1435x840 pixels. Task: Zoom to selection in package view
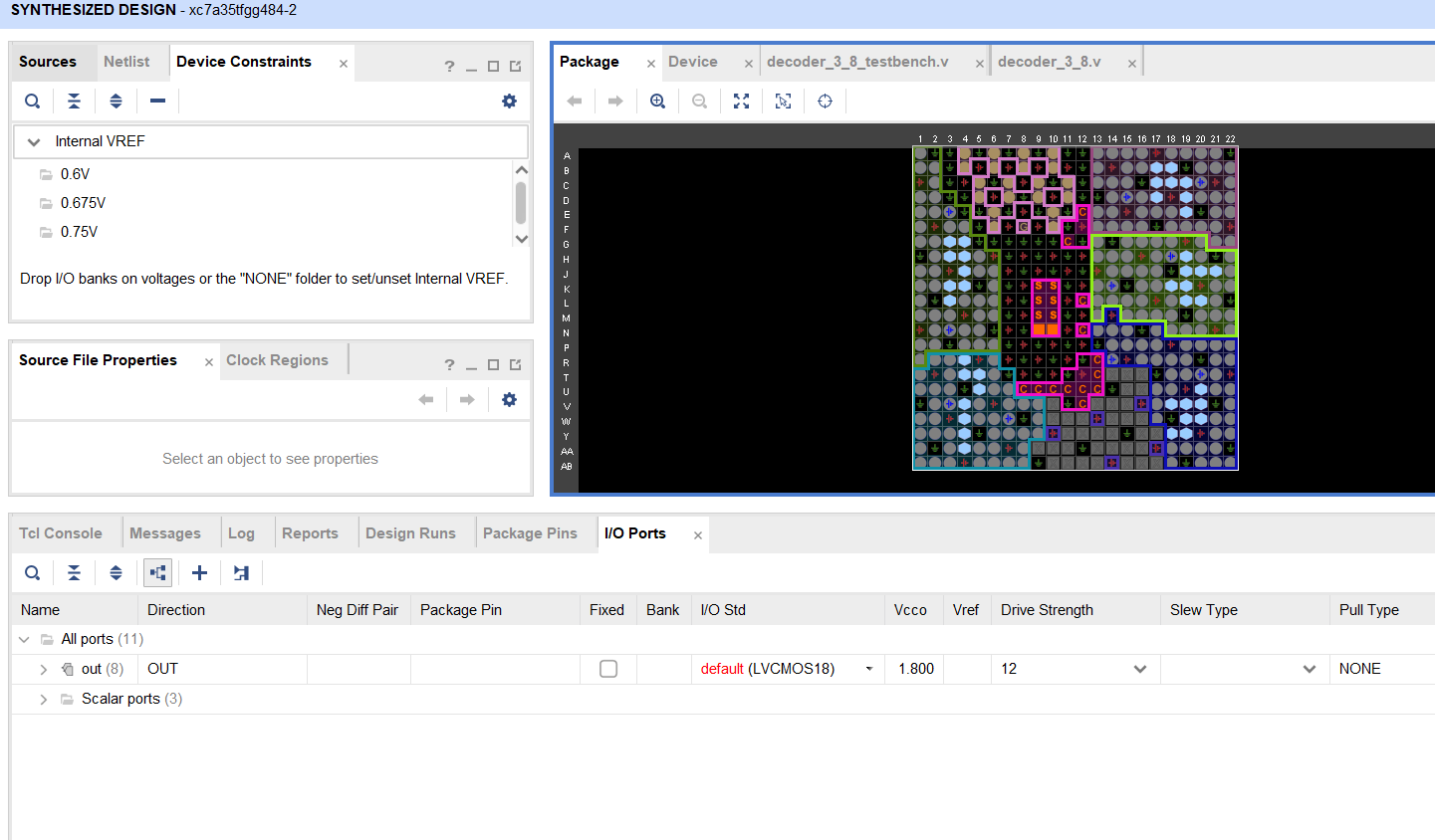click(x=783, y=101)
